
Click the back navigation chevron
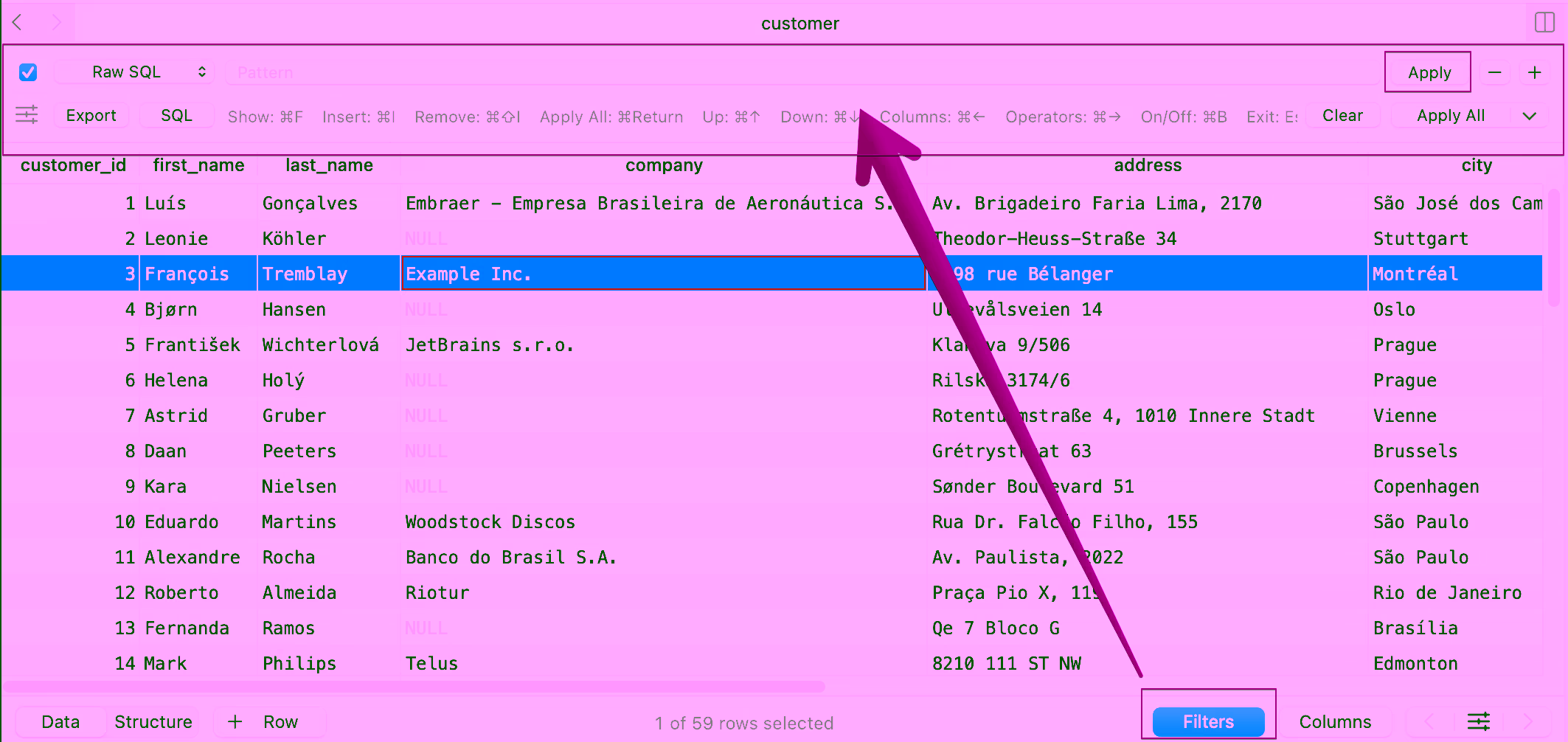tap(17, 22)
